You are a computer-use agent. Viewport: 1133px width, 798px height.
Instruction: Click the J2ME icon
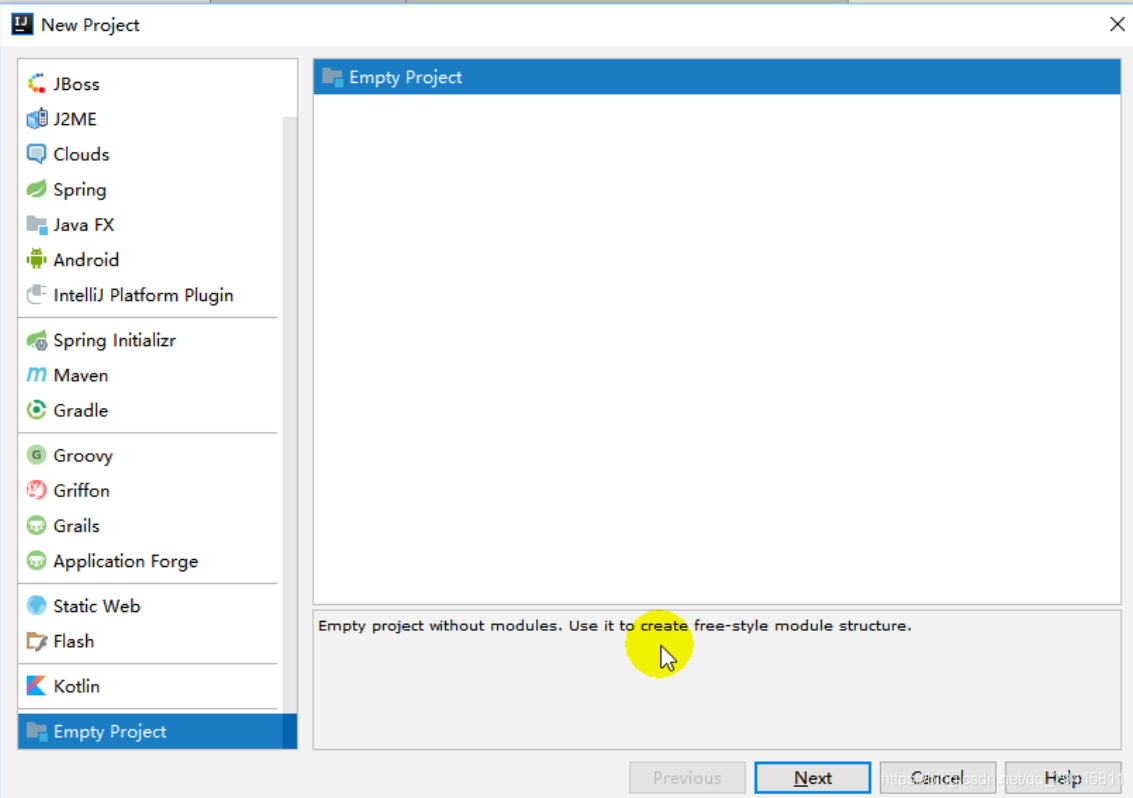[x=36, y=119]
